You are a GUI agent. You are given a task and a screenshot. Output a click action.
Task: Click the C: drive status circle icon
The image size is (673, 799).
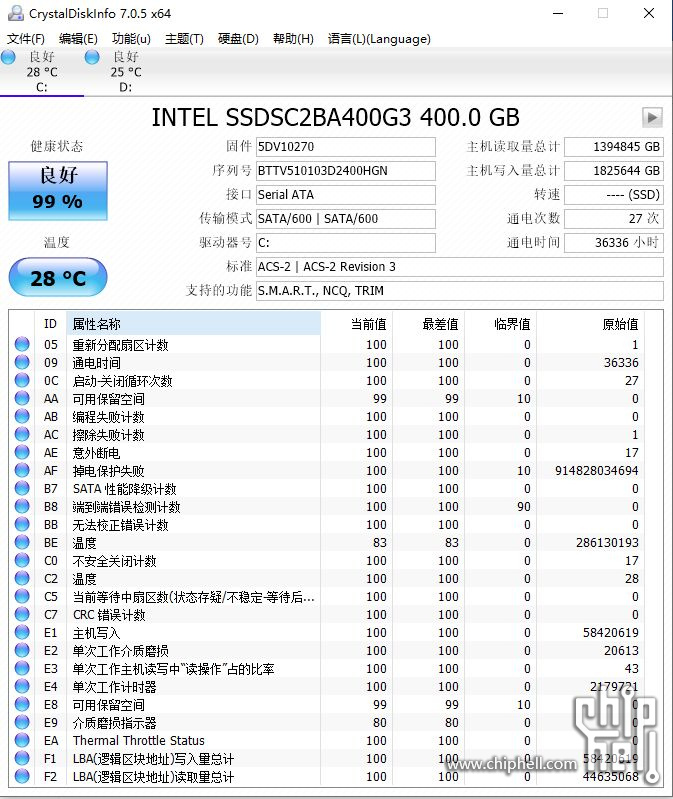[9, 58]
